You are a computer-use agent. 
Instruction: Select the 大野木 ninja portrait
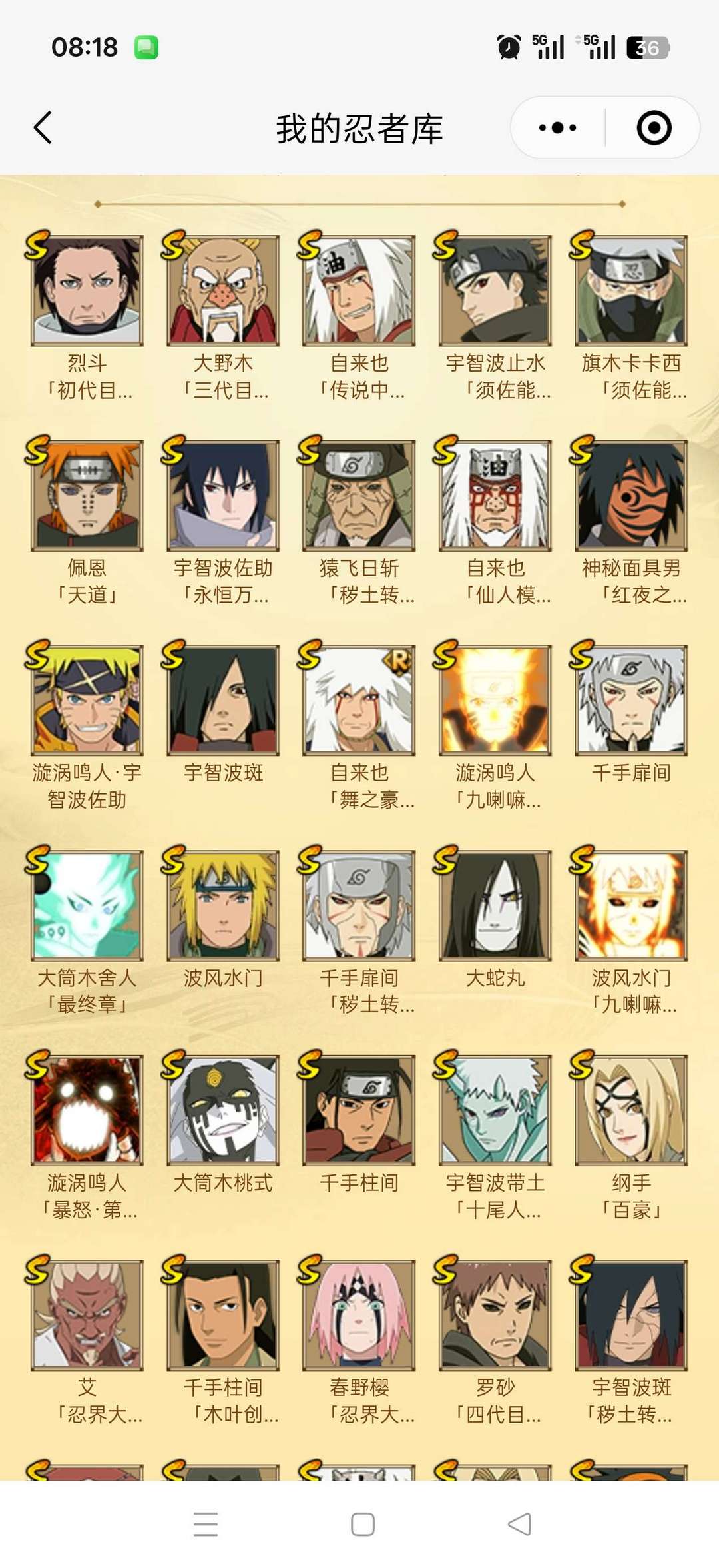point(223,290)
